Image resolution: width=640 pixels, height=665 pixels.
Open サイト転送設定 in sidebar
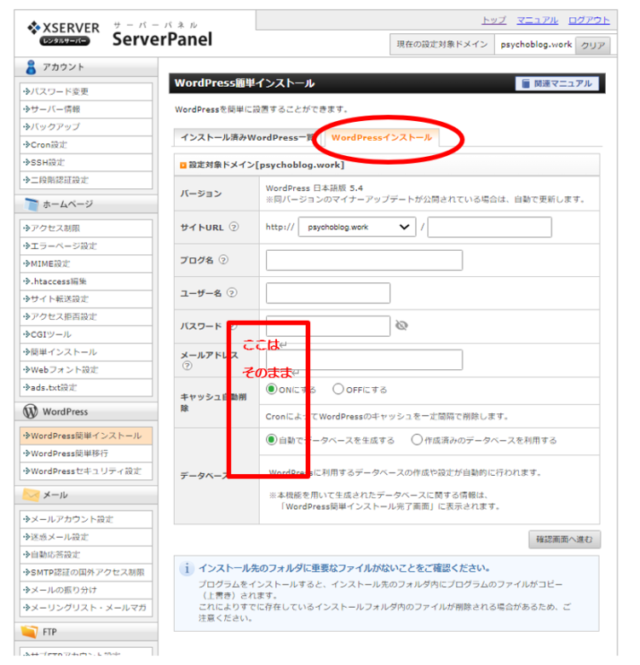pos(86,299)
